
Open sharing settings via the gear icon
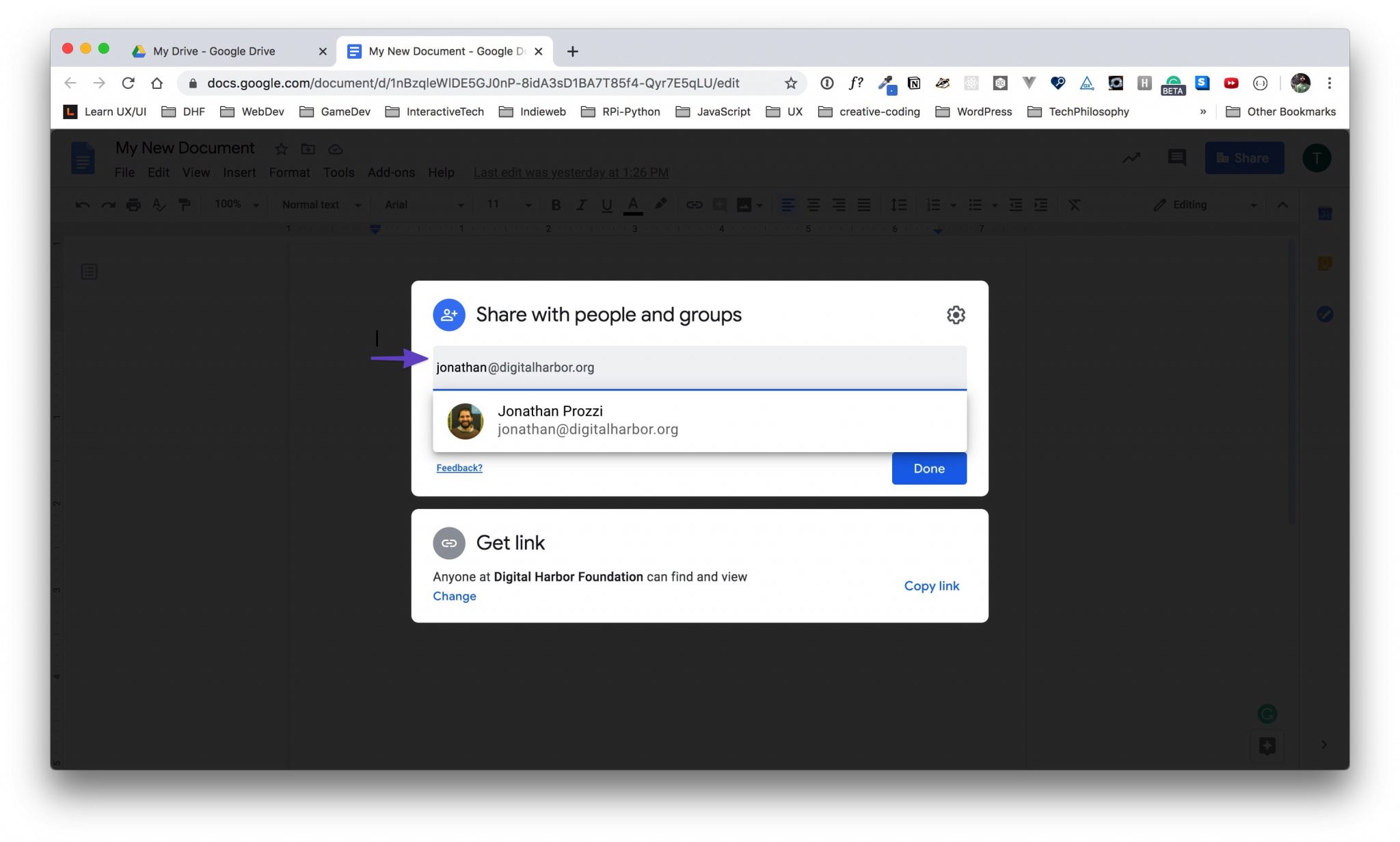pyautogui.click(x=955, y=315)
